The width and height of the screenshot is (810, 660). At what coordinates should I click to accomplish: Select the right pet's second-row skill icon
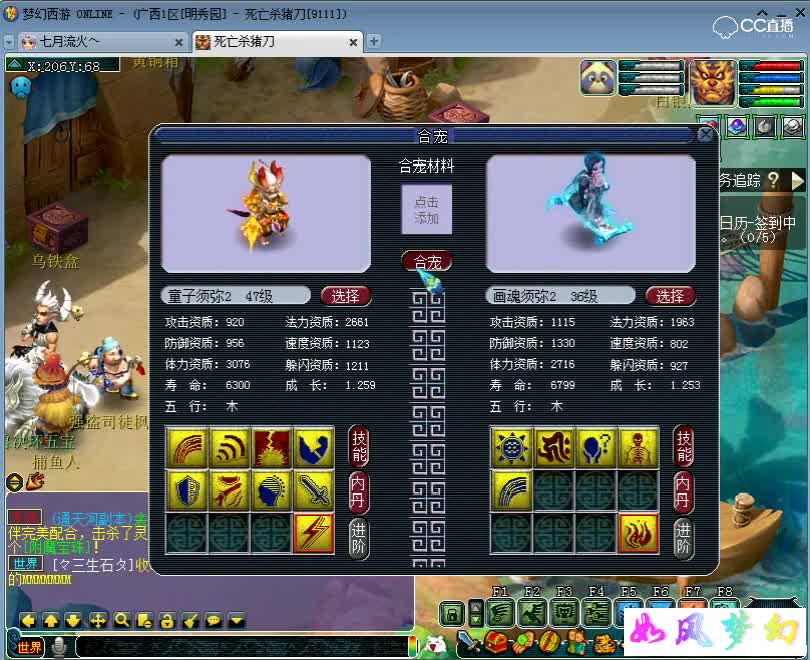click(x=511, y=490)
